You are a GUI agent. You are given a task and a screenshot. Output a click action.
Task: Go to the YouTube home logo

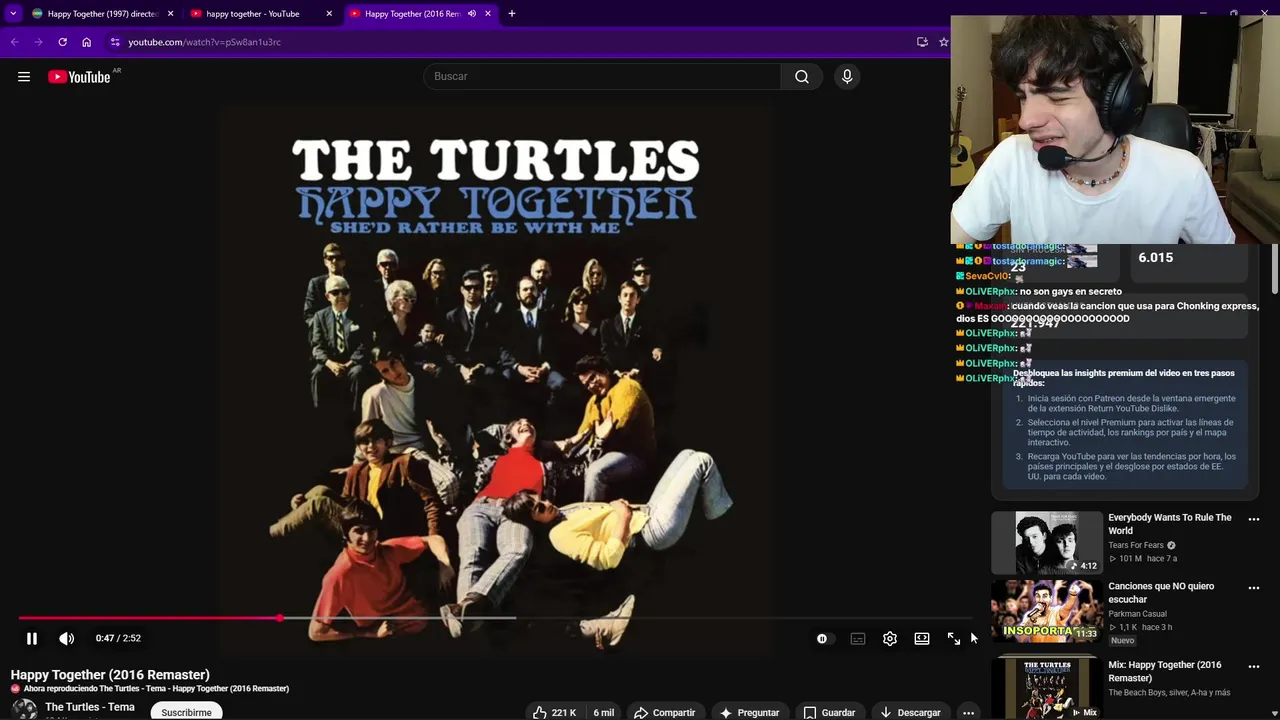(x=79, y=77)
